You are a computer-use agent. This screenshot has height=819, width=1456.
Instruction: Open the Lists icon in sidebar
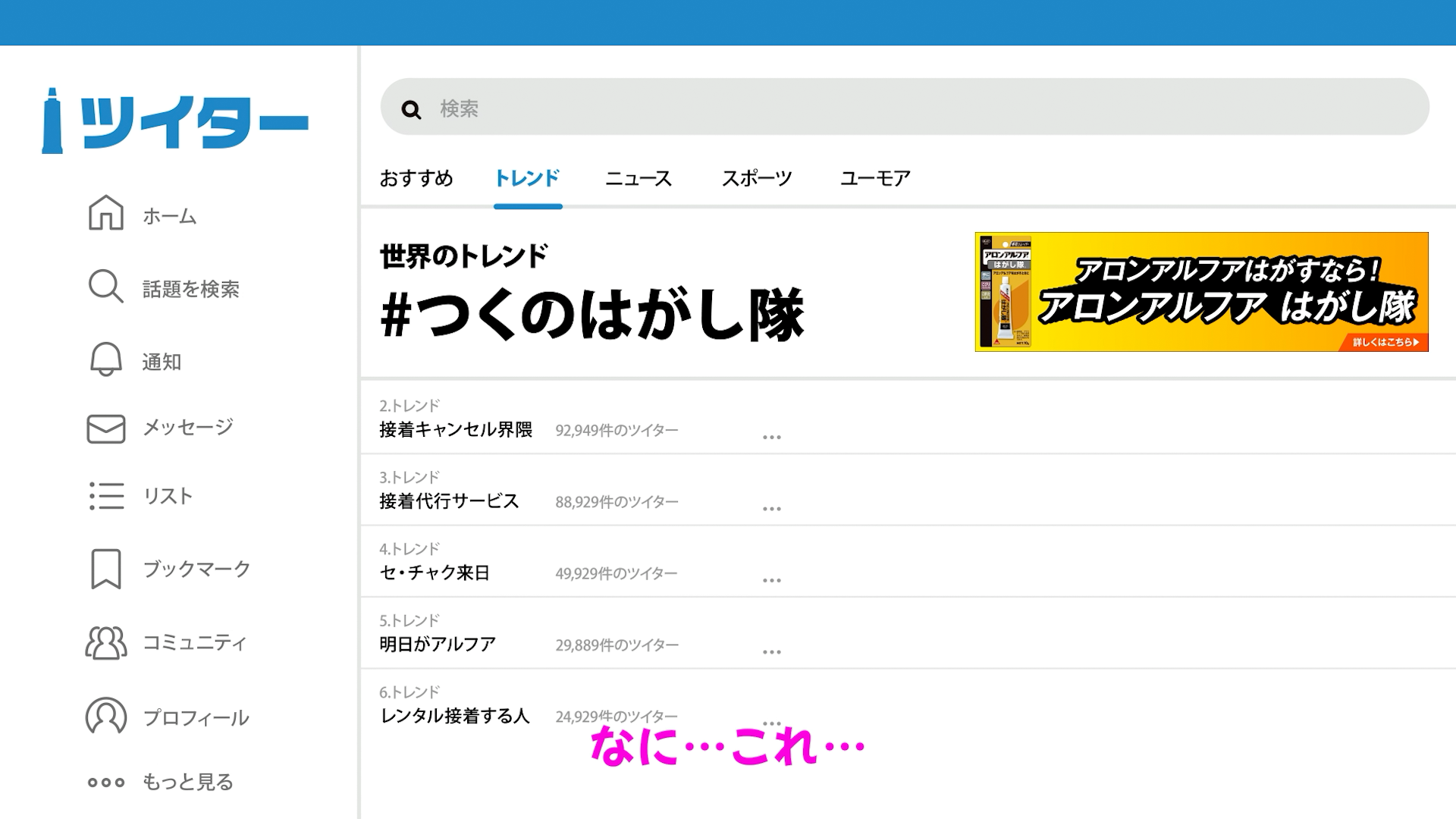(106, 496)
